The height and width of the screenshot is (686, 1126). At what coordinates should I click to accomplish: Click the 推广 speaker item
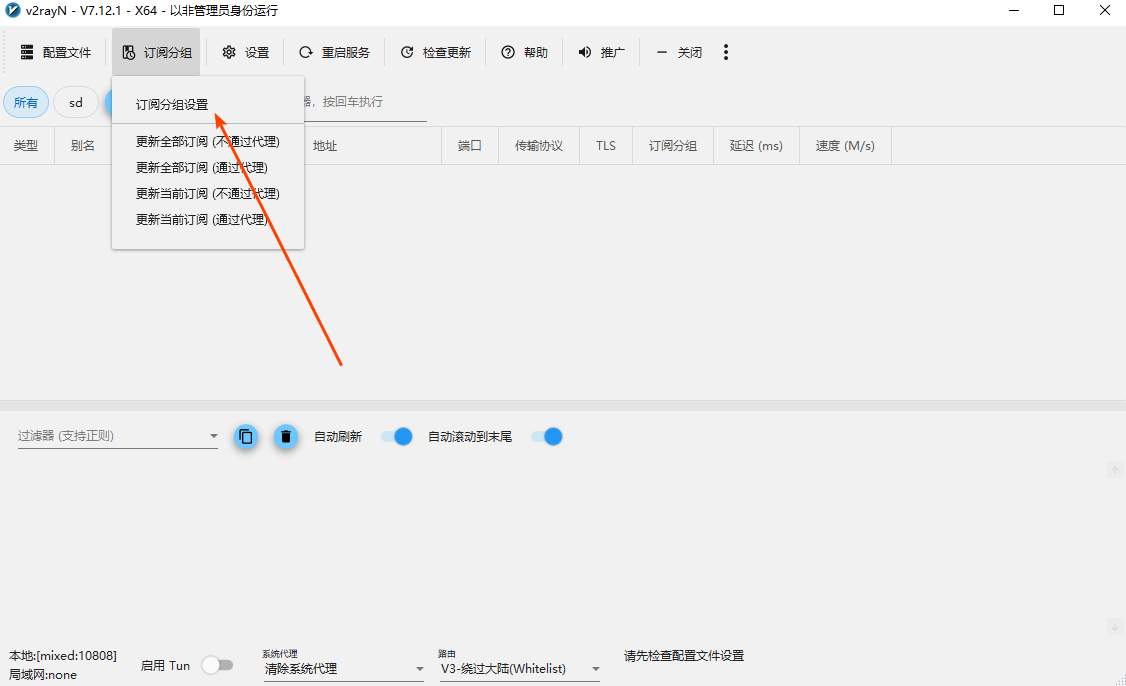601,52
